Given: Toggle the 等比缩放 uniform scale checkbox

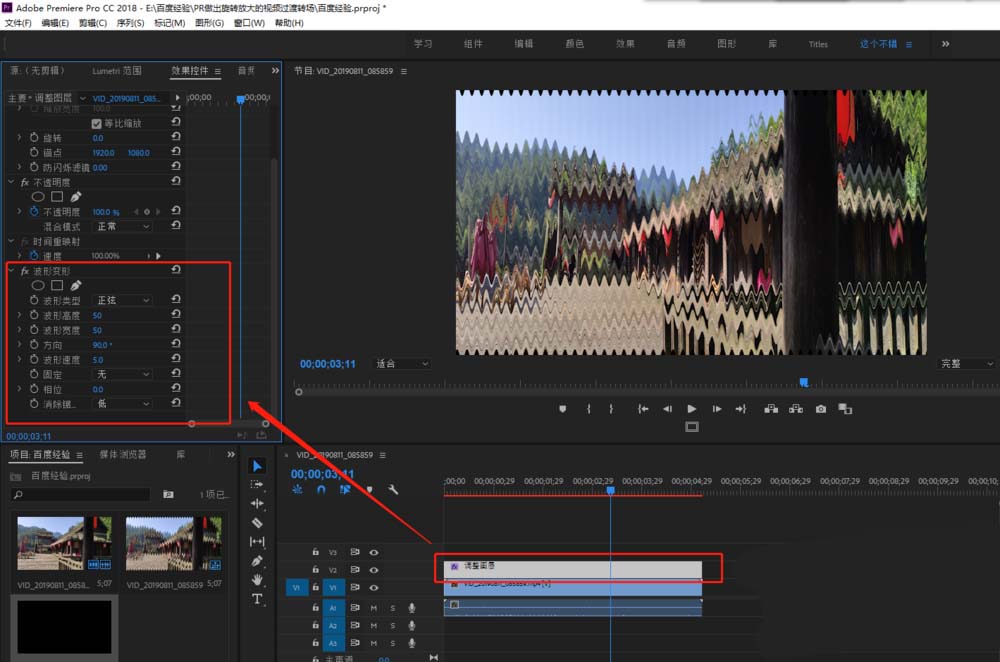Looking at the screenshot, I should click(97, 123).
